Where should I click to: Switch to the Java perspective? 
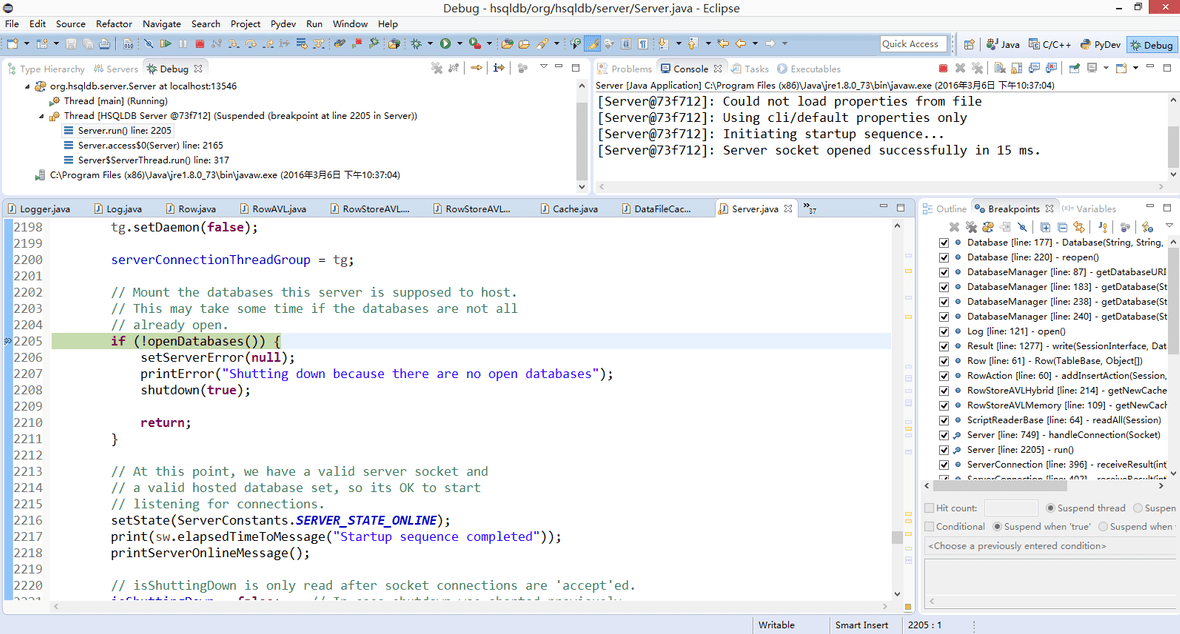coord(1003,44)
